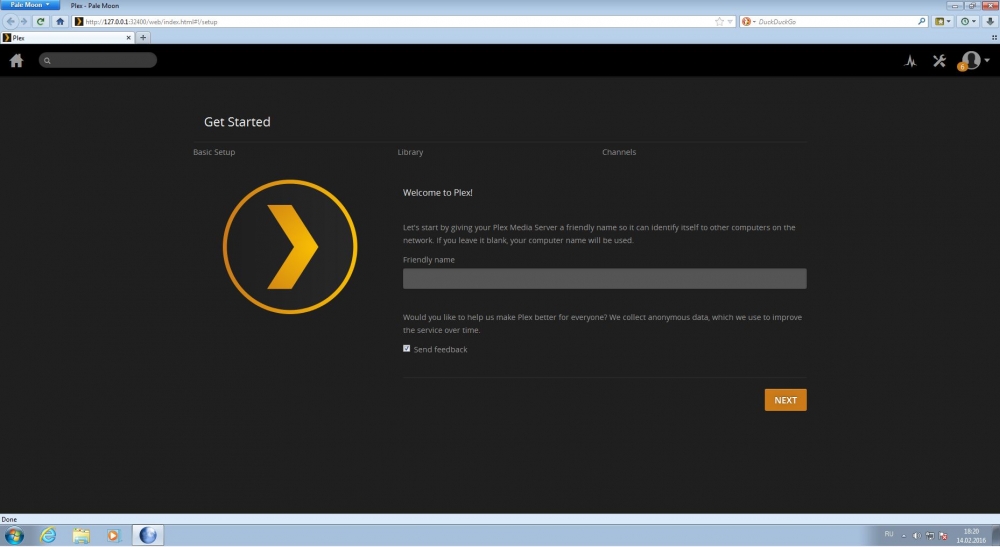Click the user account avatar

[x=971, y=61]
